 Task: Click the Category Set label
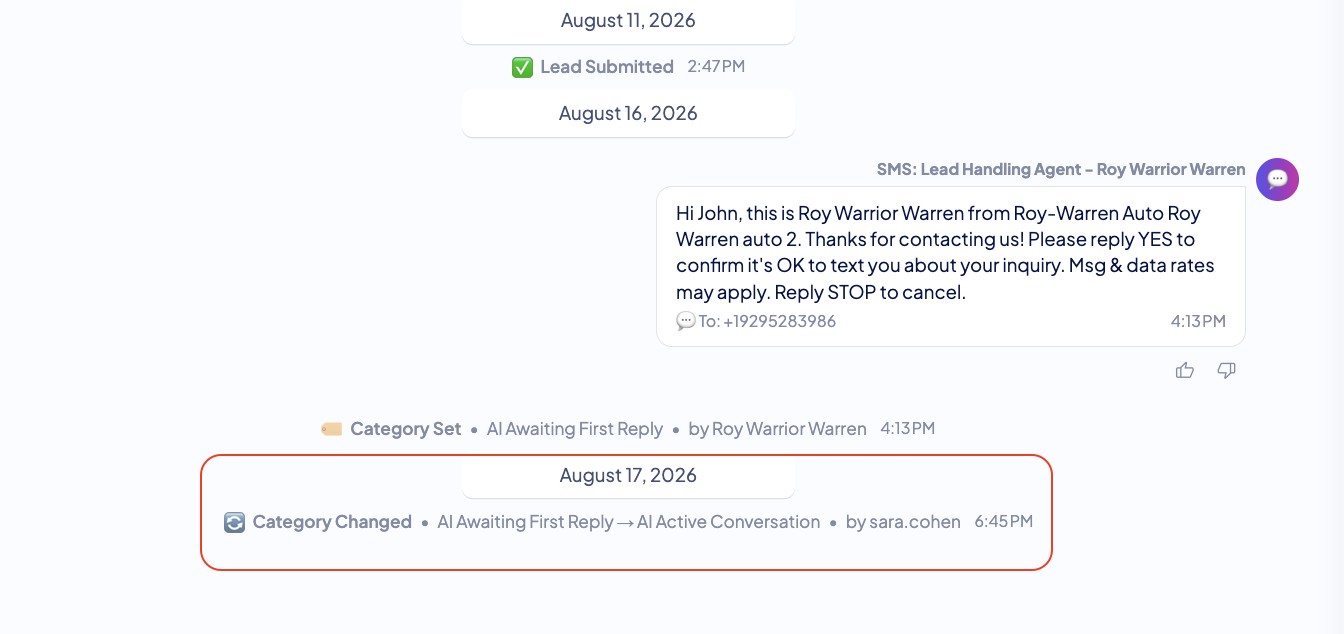click(x=406, y=429)
